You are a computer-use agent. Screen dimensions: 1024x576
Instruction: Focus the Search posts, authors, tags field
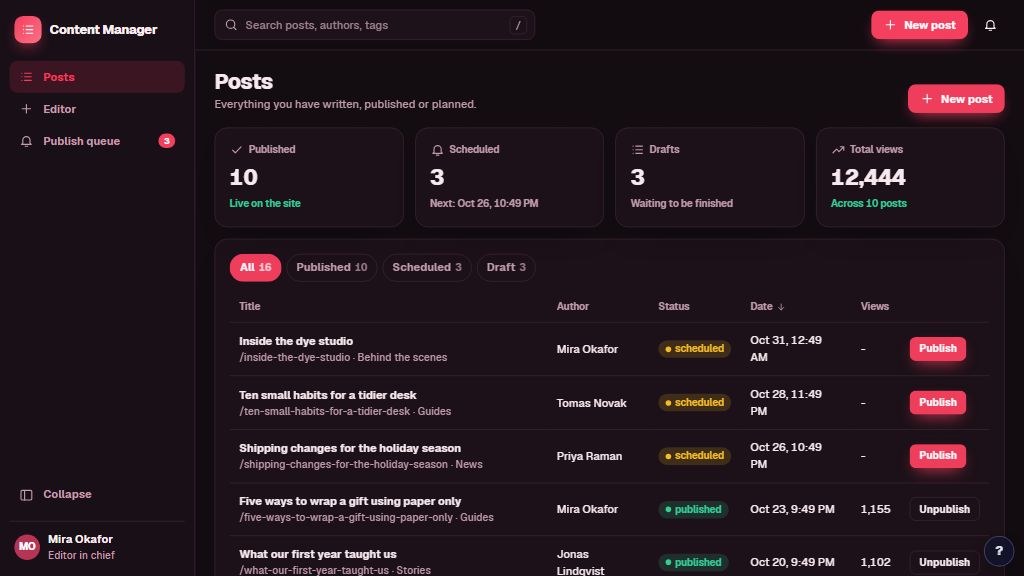(x=374, y=25)
